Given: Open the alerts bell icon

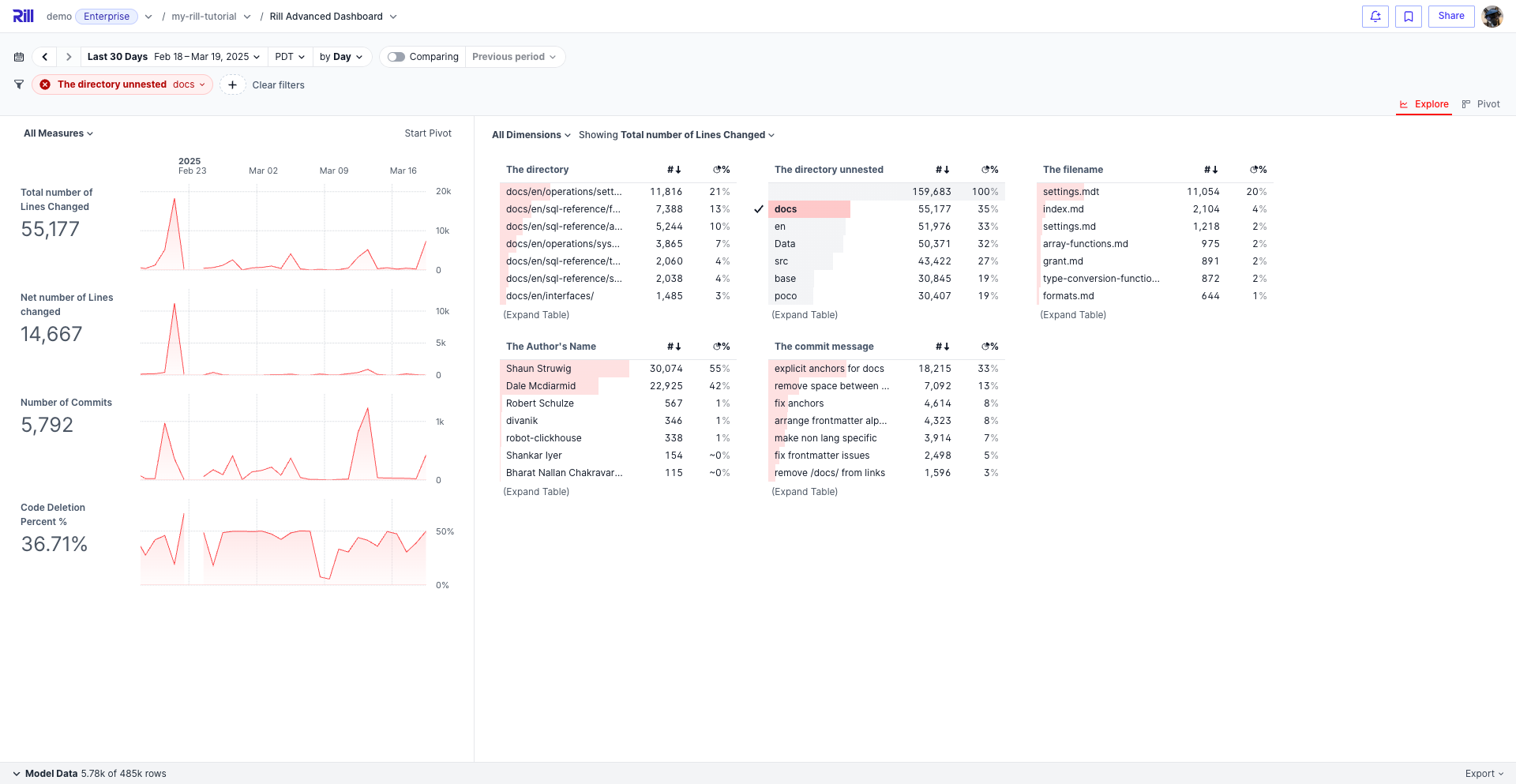Looking at the screenshot, I should click(x=1375, y=17).
